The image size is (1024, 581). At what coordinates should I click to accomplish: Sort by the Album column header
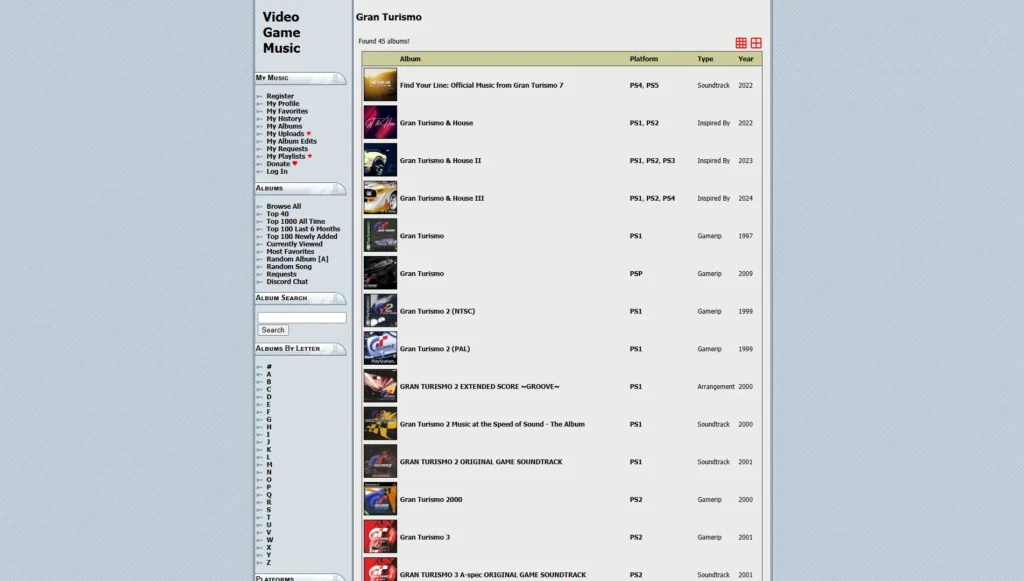pos(410,59)
